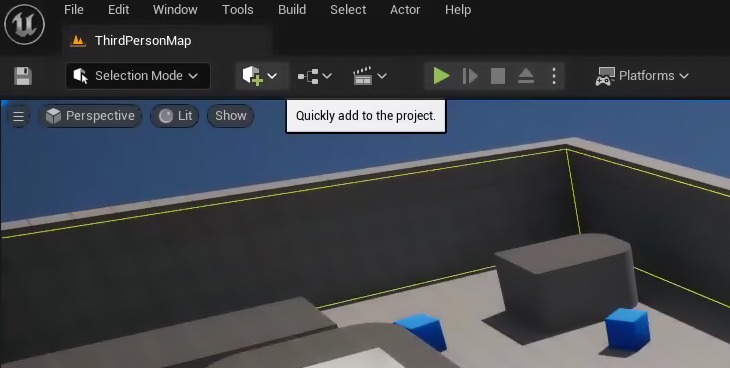This screenshot has height=368, width=730.
Task: Change the Lit view mode
Action: 175,116
